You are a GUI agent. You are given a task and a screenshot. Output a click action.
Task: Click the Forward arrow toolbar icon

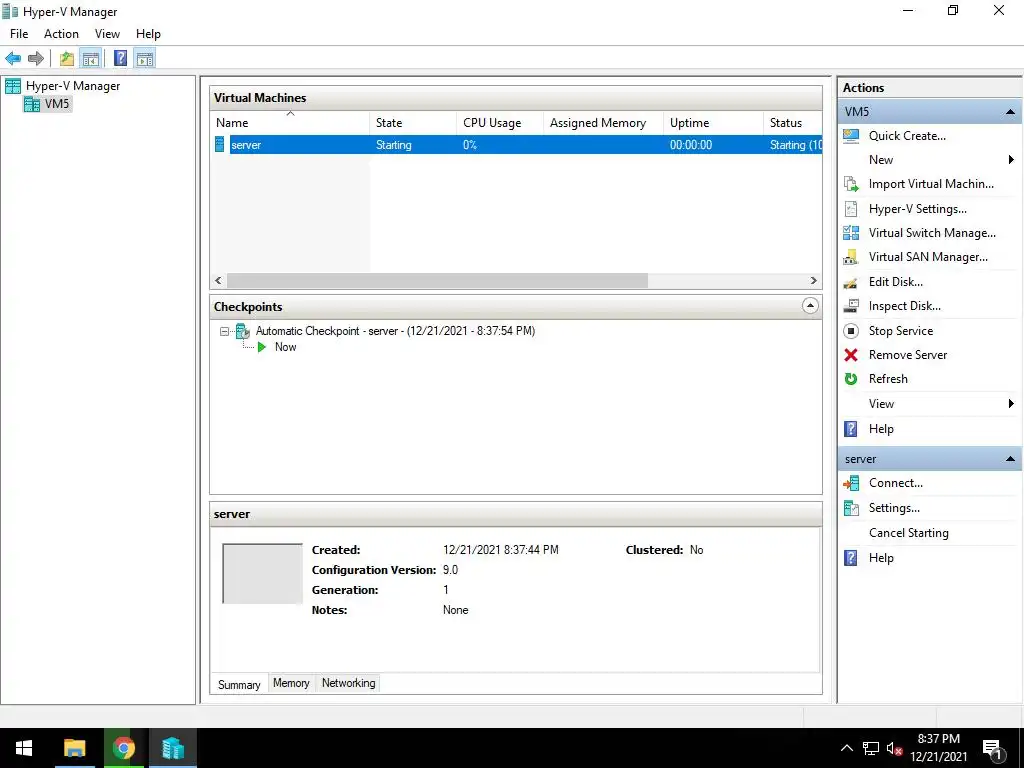[36, 59]
